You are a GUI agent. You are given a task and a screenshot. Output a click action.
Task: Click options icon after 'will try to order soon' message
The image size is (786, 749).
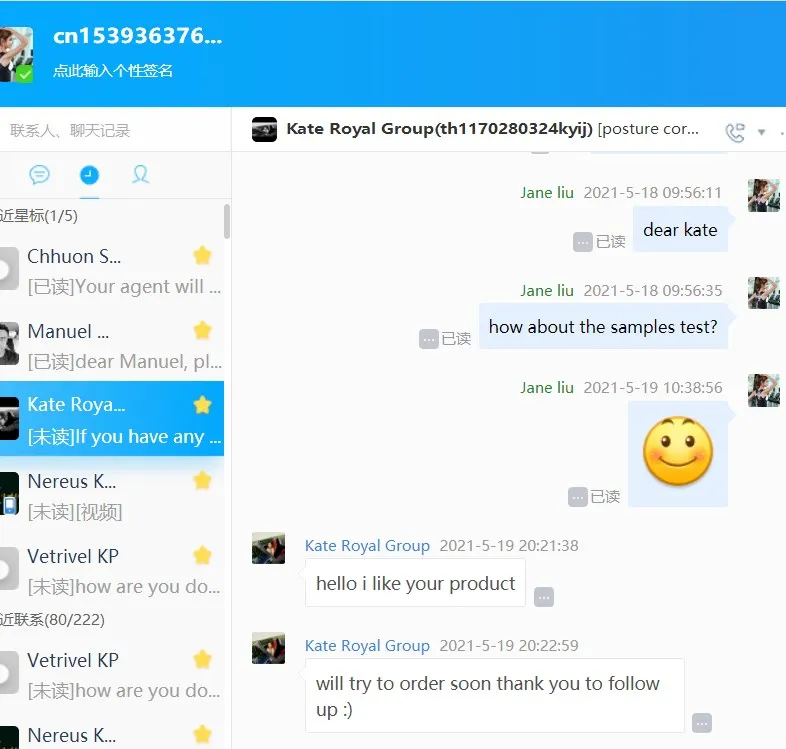point(702,723)
